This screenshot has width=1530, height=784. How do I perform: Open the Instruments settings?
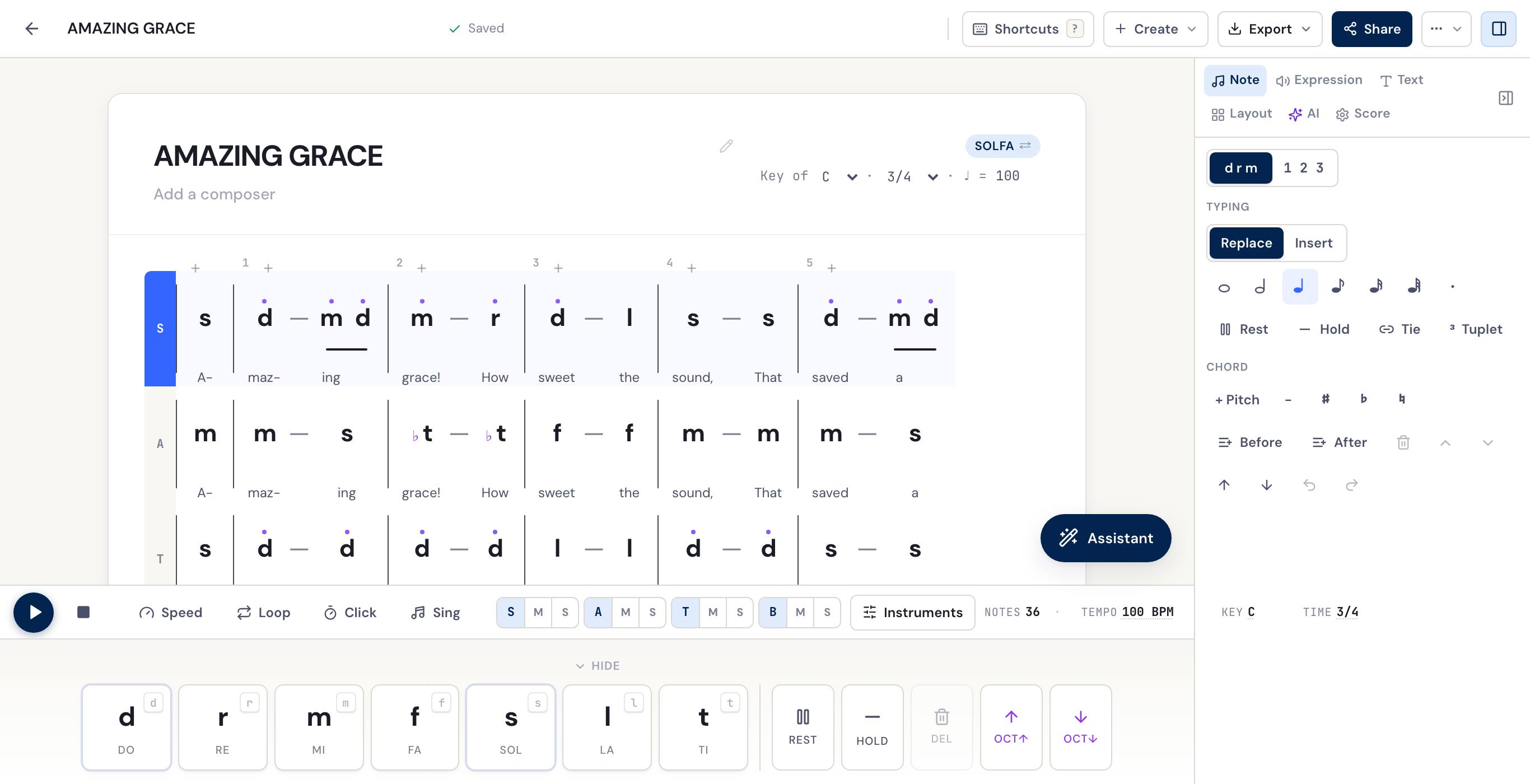point(912,612)
